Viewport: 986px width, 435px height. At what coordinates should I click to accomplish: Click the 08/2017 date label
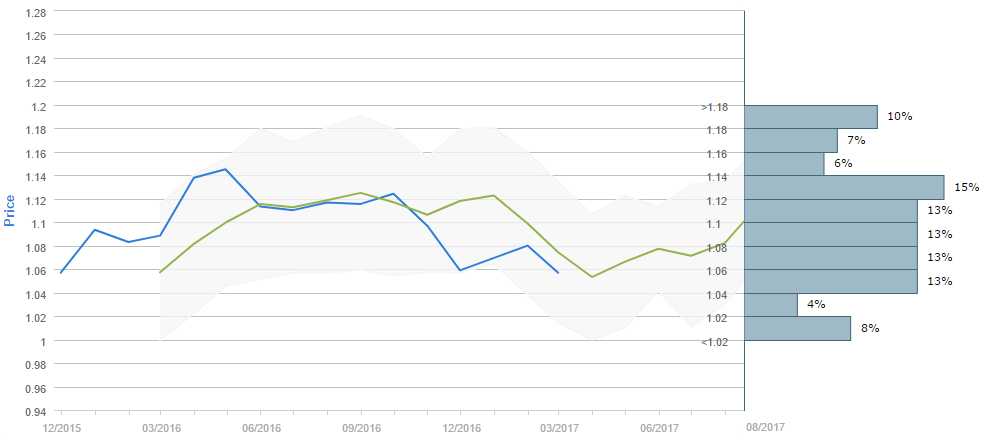[x=765, y=427]
